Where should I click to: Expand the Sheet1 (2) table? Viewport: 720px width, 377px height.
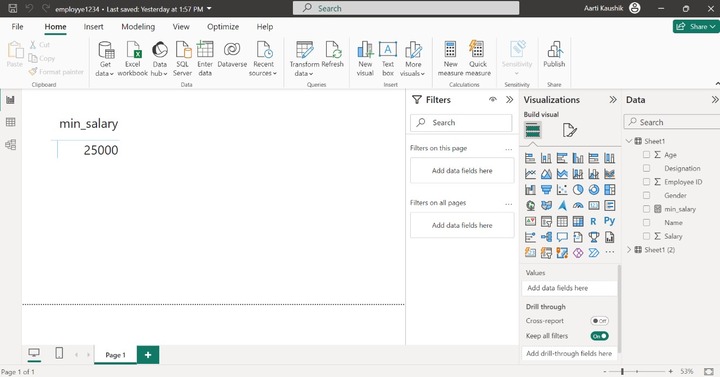[x=629, y=250]
